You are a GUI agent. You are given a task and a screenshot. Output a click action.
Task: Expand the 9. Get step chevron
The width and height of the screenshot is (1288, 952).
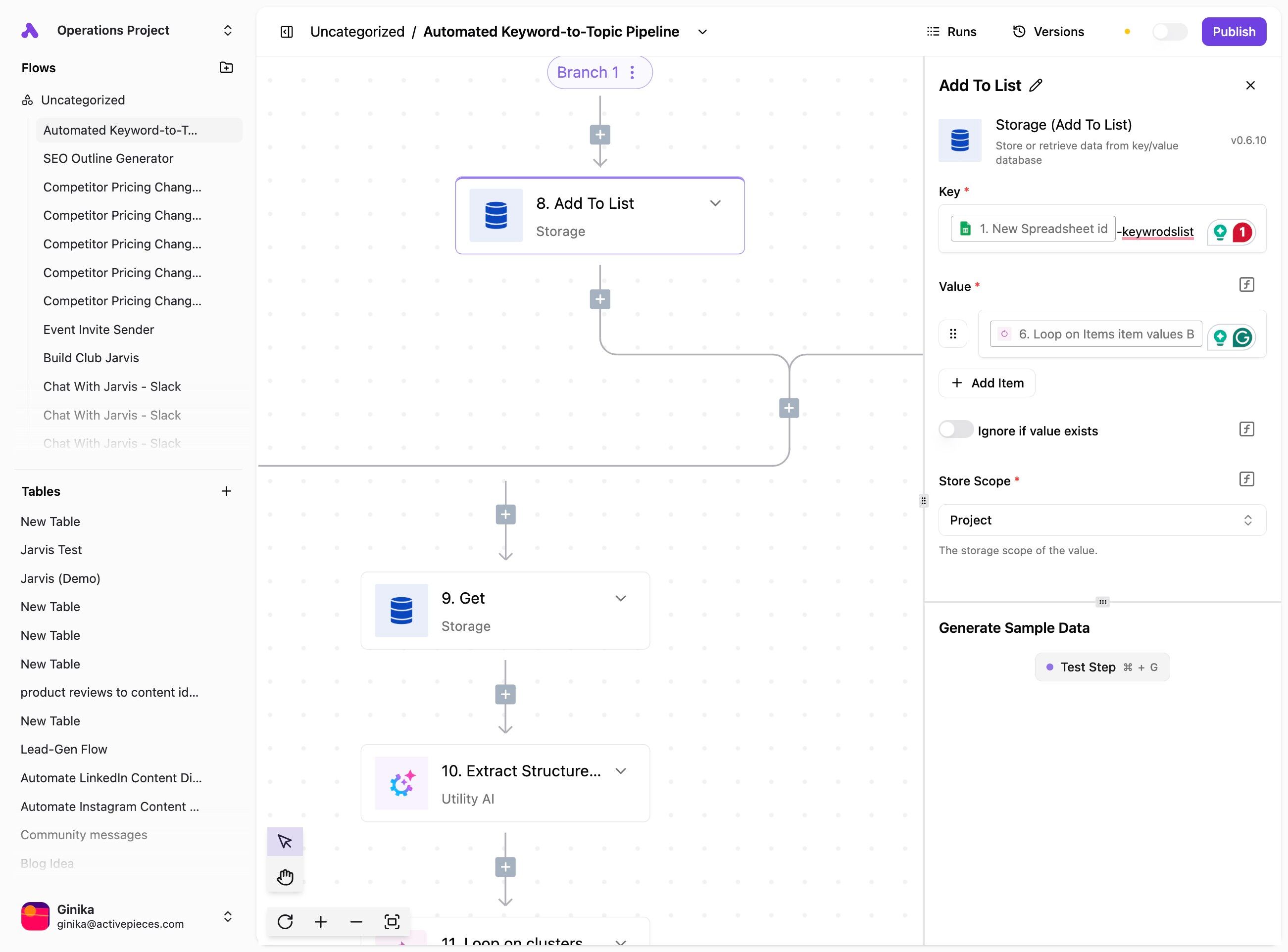(620, 598)
